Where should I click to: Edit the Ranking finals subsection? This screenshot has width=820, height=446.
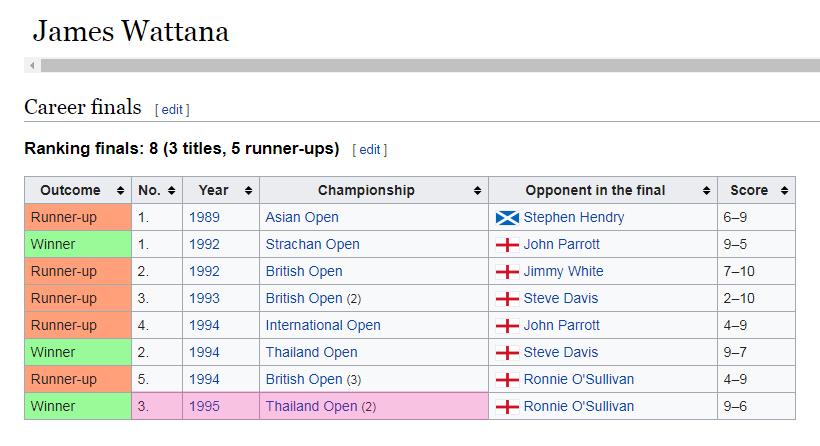click(370, 149)
